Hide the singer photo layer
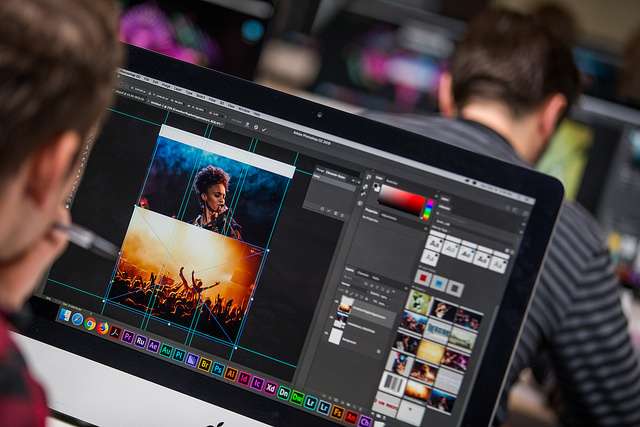This screenshot has height=427, width=640. (x=331, y=318)
